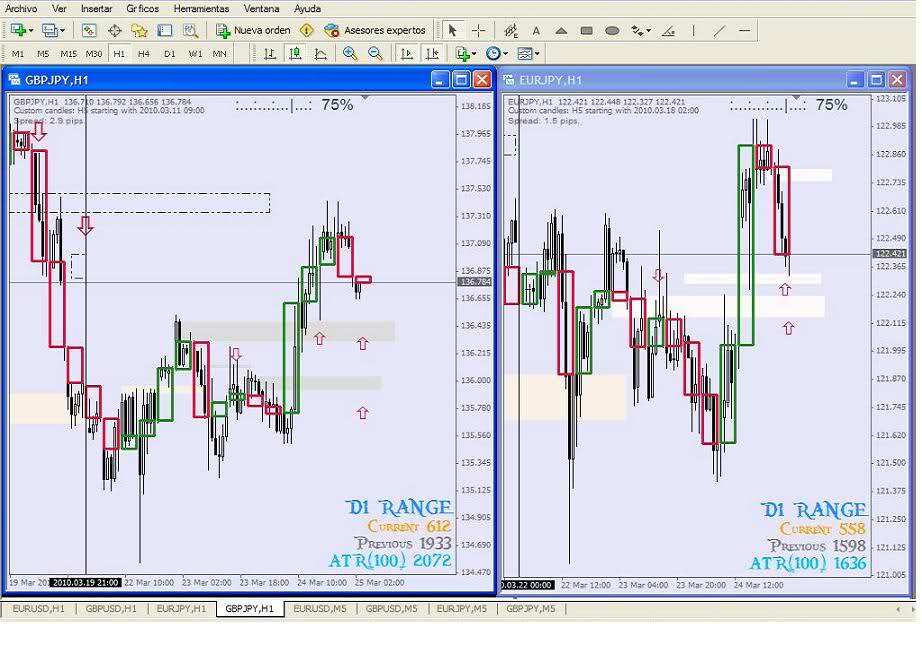Toggle the H1 timeframe button
This screenshot has height=658, width=922.
point(119,54)
